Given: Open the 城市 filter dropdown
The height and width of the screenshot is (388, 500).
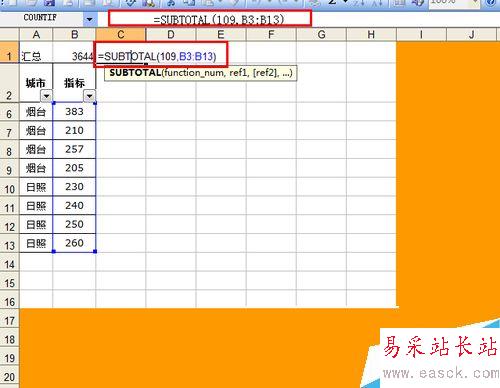Looking at the screenshot, I should point(46,96).
